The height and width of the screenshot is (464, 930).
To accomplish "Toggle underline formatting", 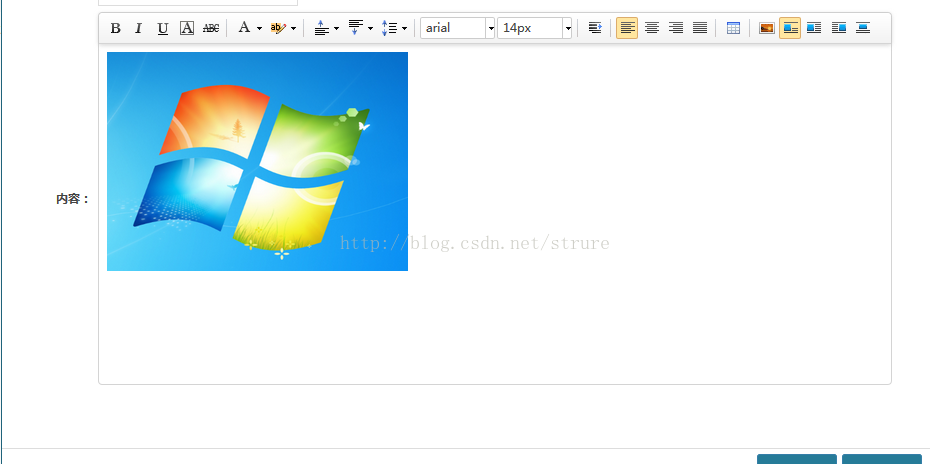I will tap(163, 28).
